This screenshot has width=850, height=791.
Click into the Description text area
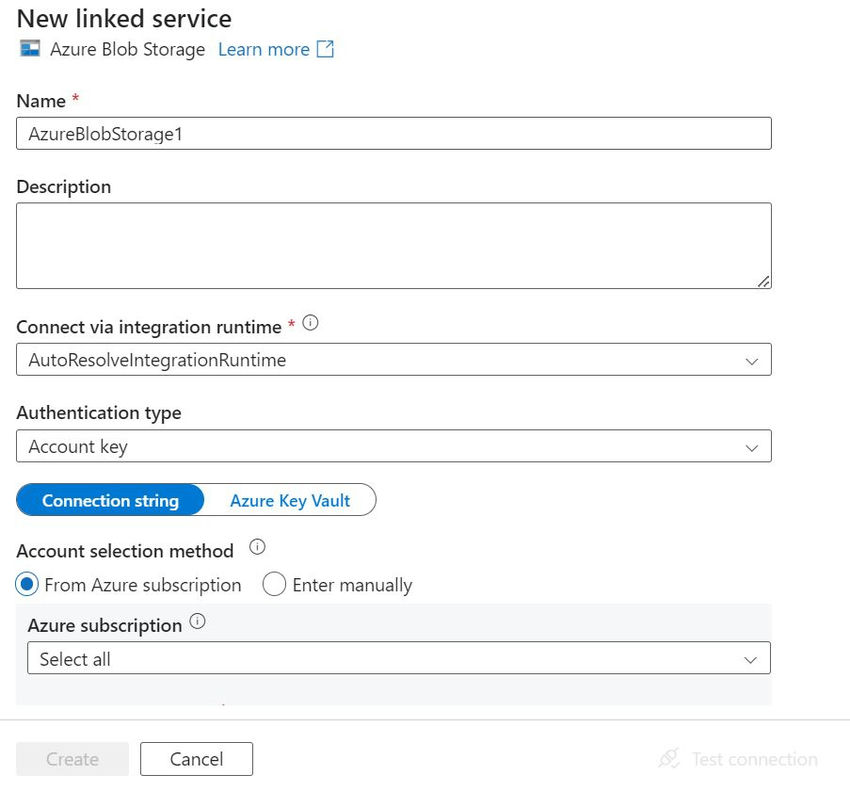(394, 246)
